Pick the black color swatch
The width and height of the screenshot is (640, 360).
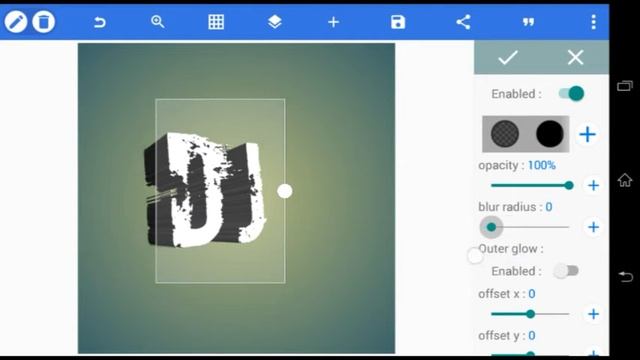pos(550,134)
